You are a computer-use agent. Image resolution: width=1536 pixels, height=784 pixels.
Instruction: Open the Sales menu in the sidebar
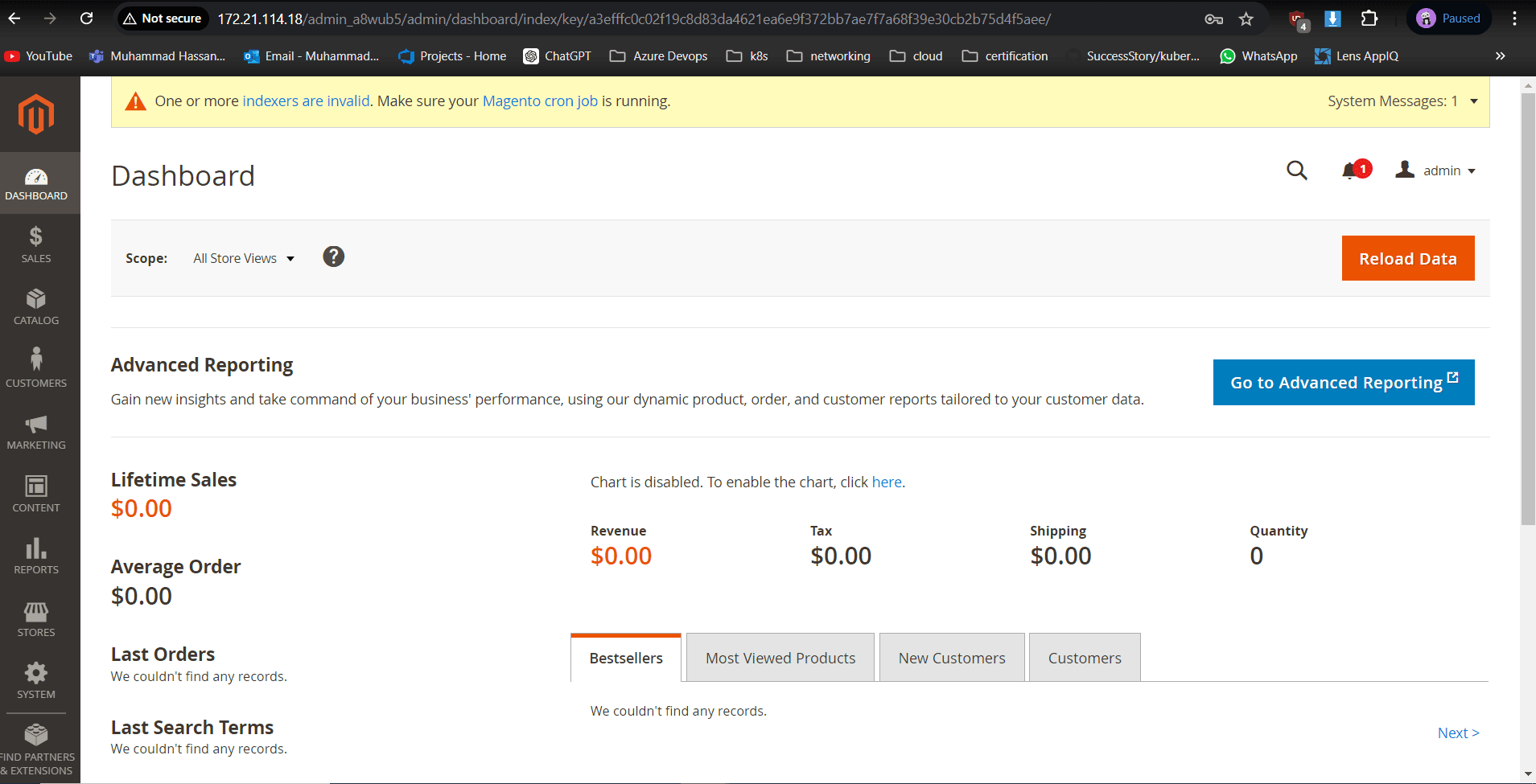pos(35,244)
